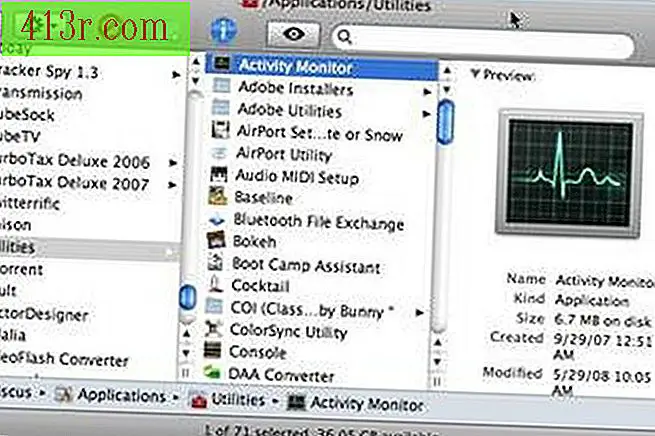Select the Adobe Installers row text
The height and width of the screenshot is (436, 655).
pos(295,89)
